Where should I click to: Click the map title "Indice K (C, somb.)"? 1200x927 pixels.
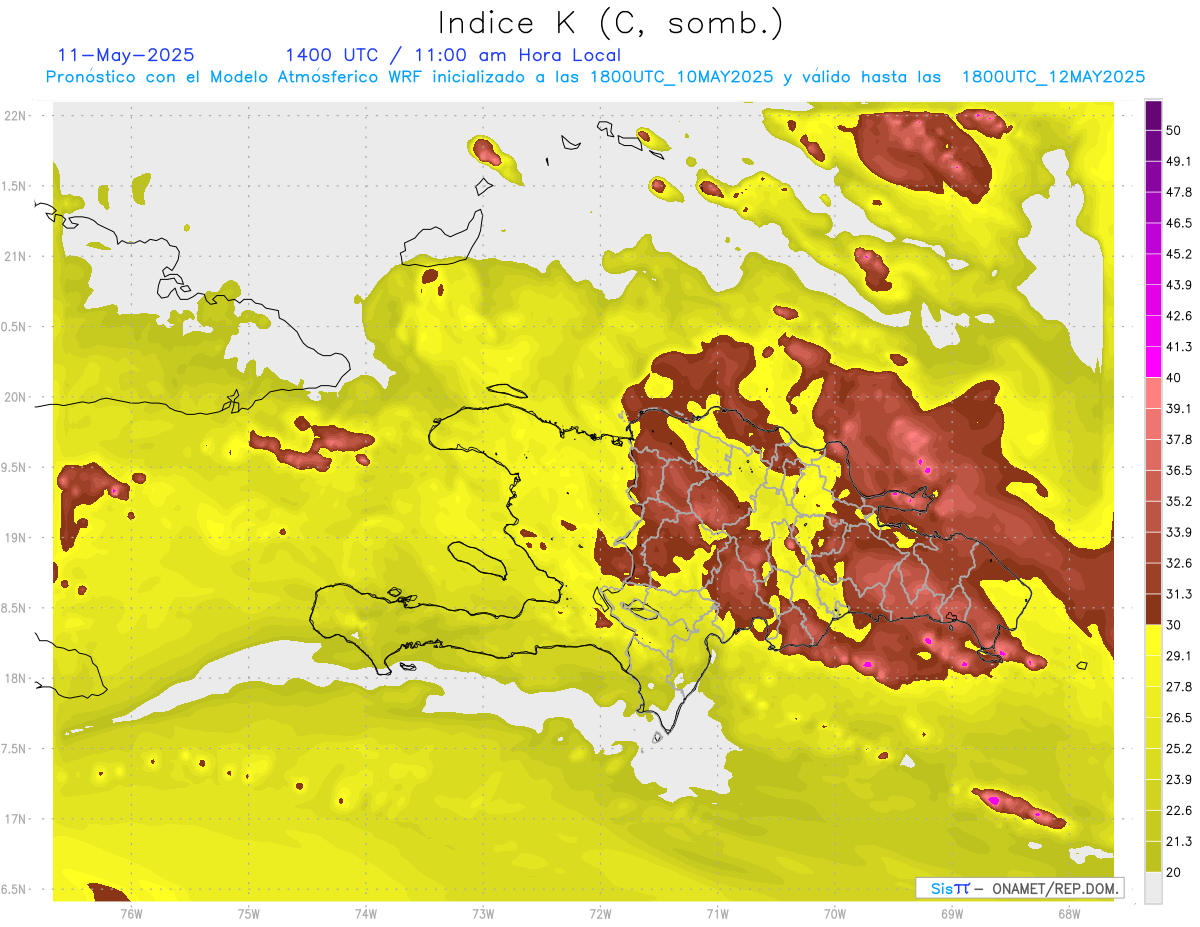point(610,23)
